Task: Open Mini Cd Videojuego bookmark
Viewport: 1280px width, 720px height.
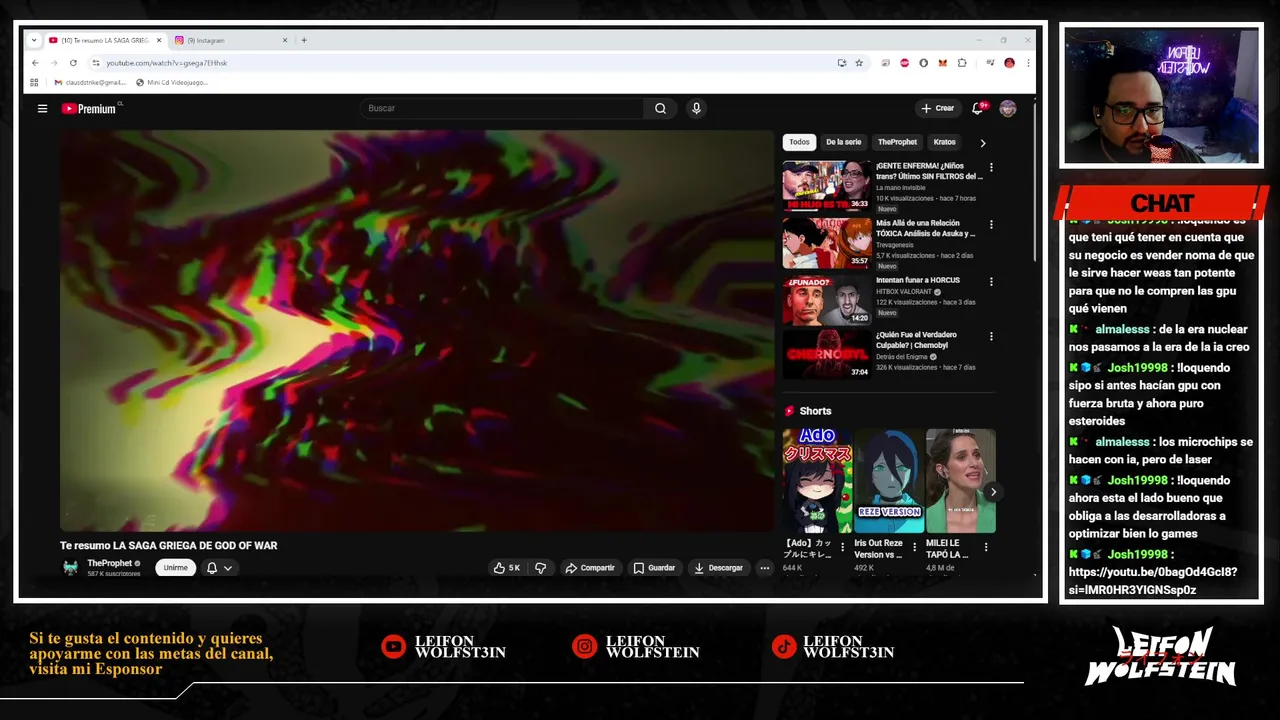Action: coord(172,82)
